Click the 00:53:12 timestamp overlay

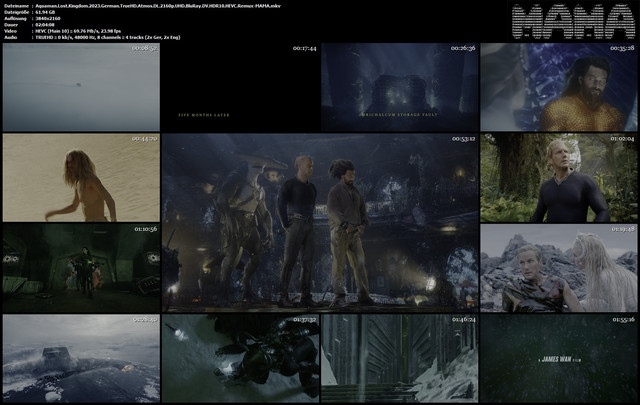[463, 139]
